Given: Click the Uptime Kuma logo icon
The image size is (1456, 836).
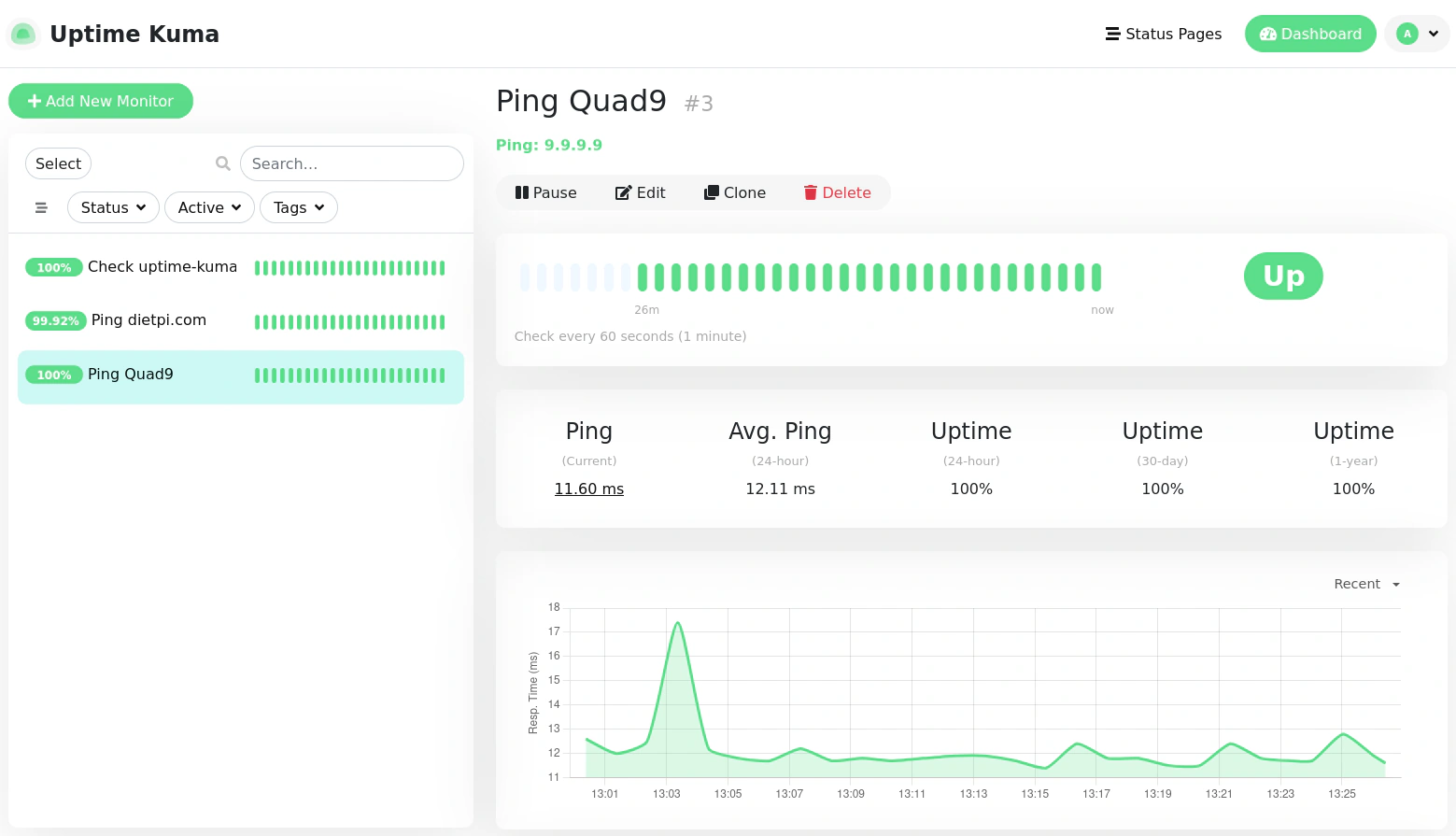Looking at the screenshot, I should (x=22, y=34).
